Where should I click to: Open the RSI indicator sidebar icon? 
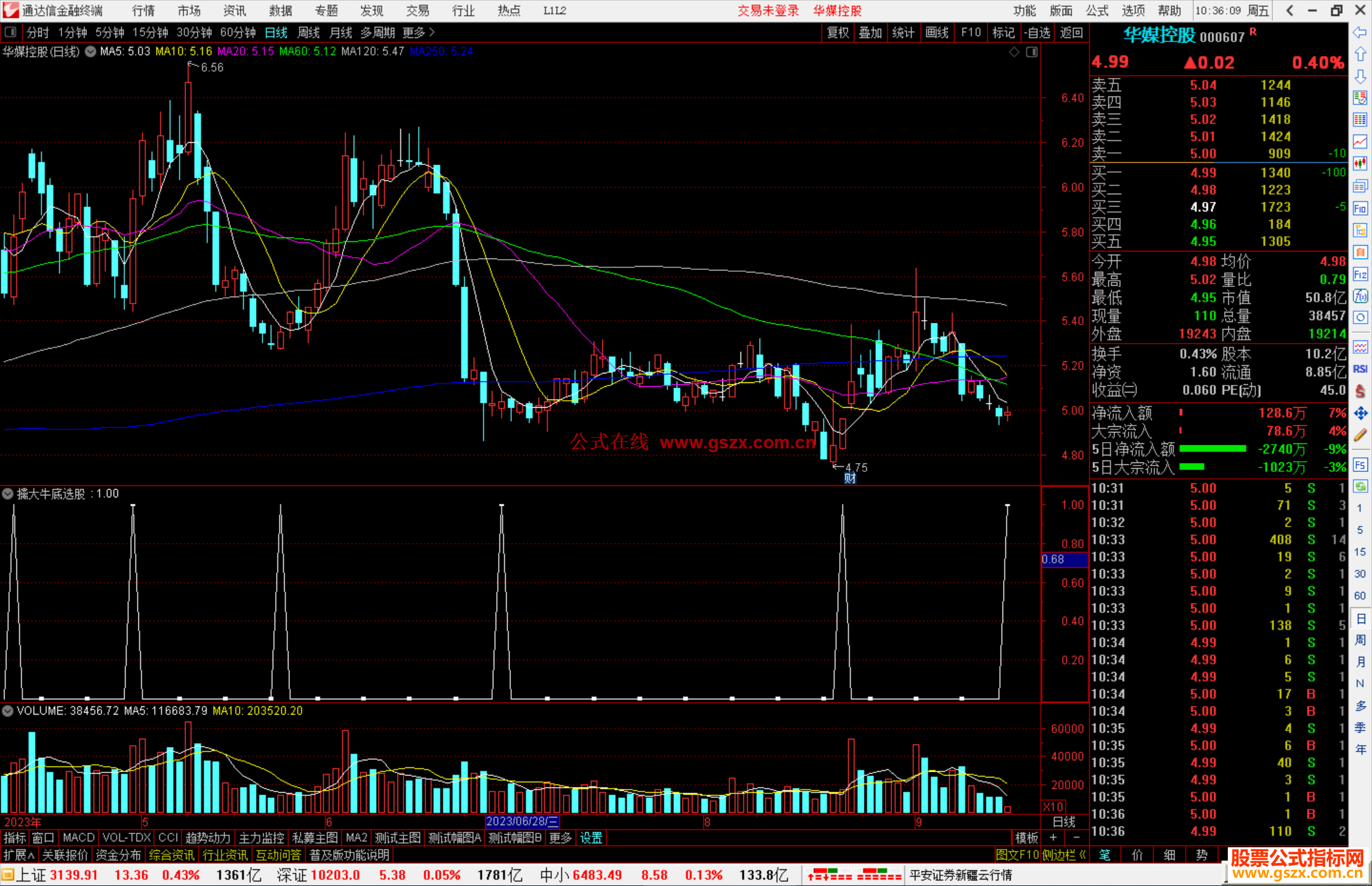coord(1360,369)
